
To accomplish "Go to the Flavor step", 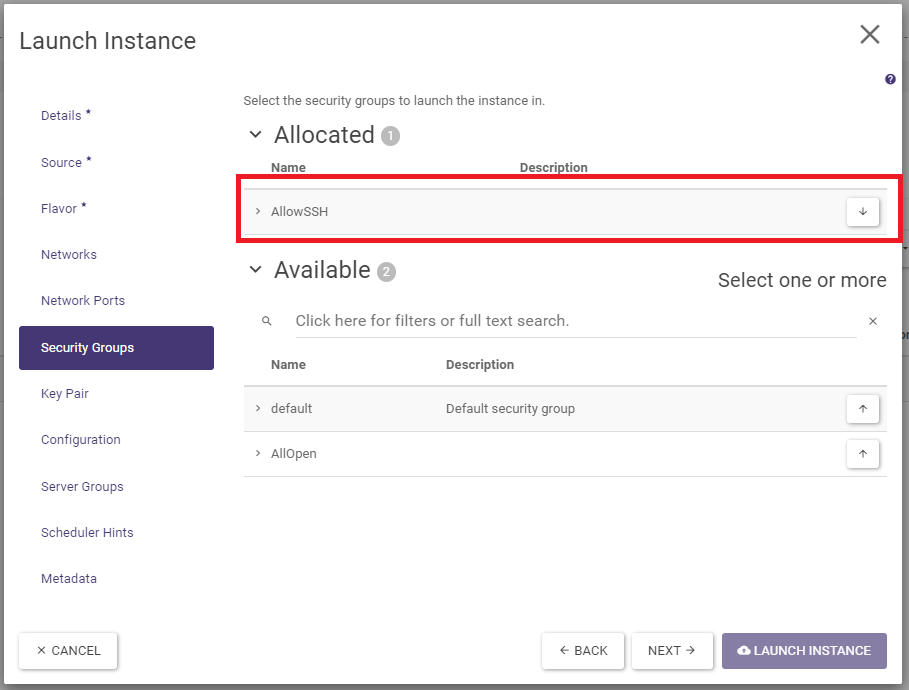I will [59, 209].
